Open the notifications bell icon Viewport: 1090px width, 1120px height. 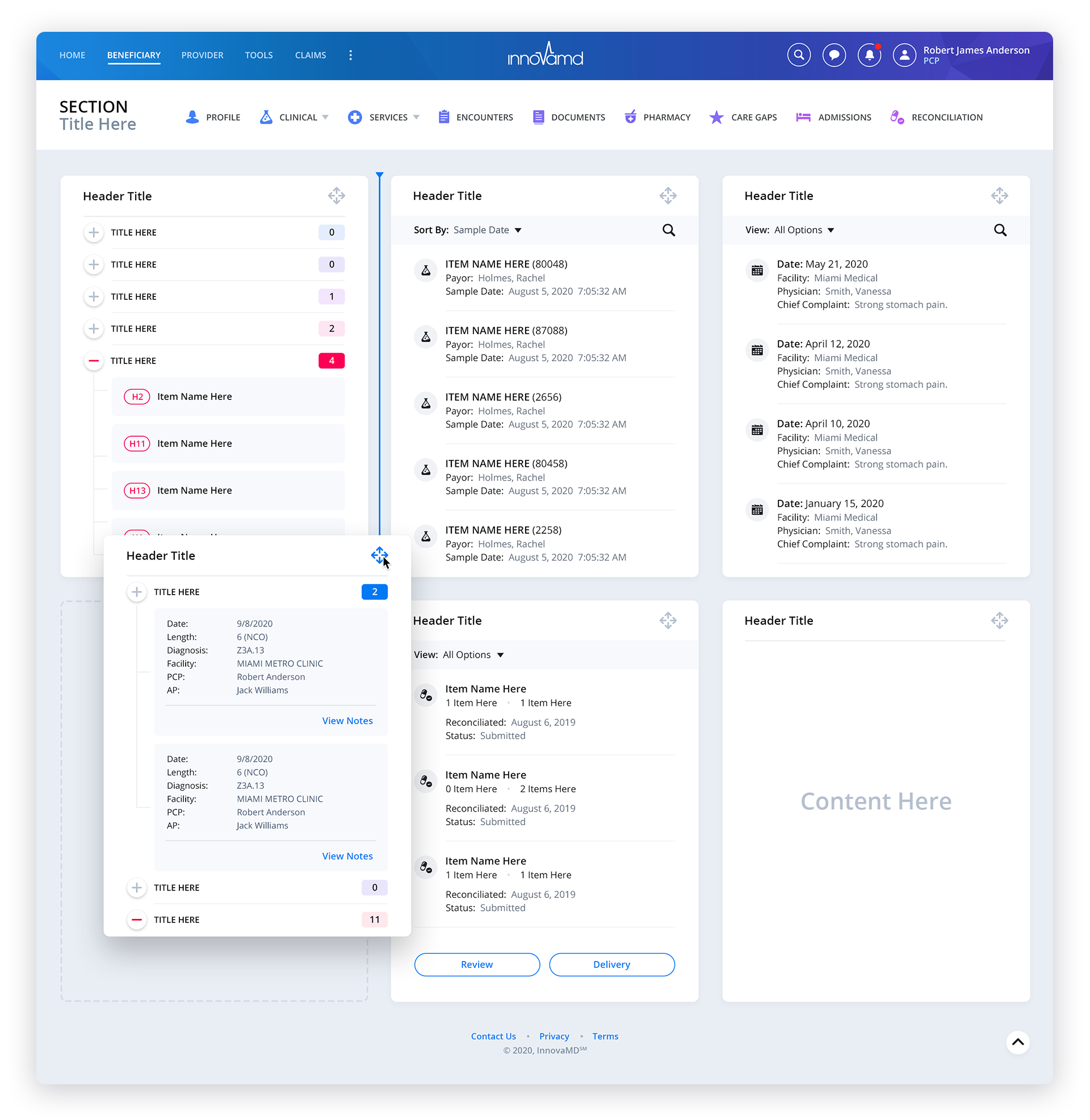pyautogui.click(x=869, y=55)
